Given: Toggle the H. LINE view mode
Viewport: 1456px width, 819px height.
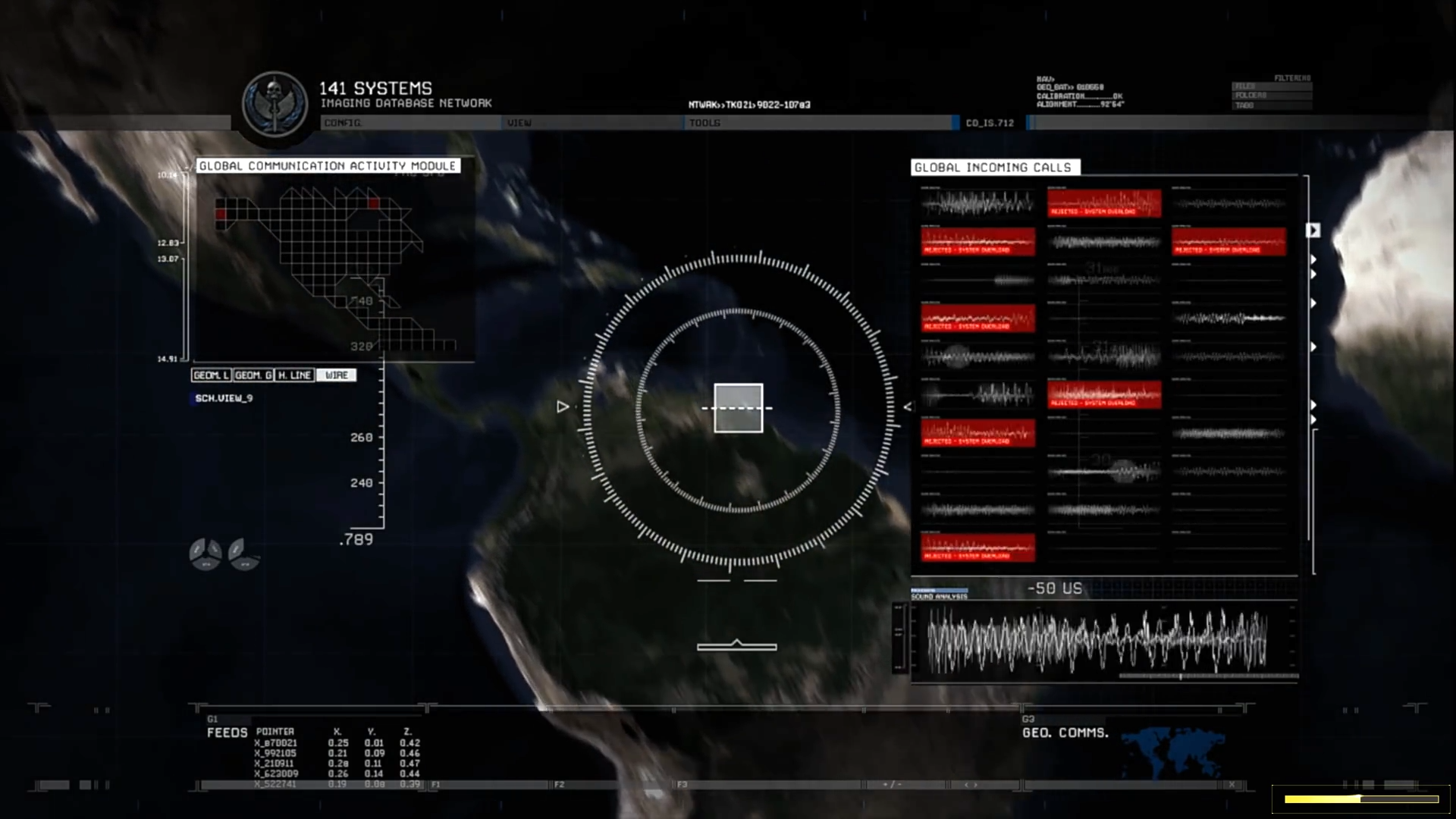Looking at the screenshot, I should click(x=294, y=375).
